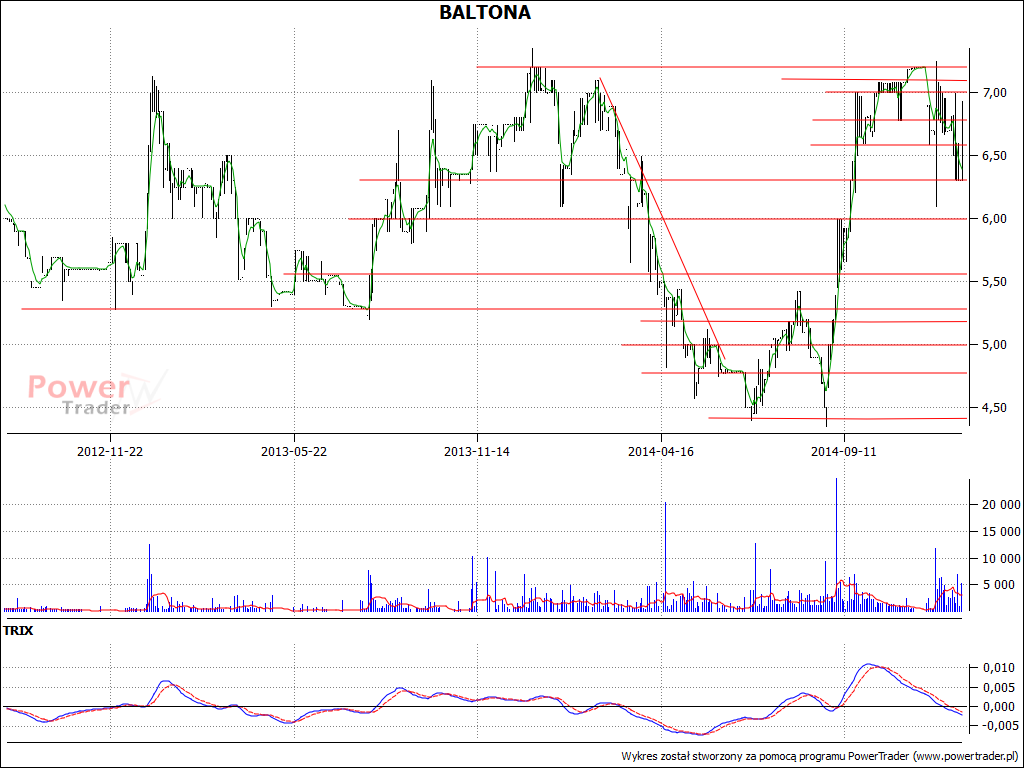Click the 20 000 volume axis value
The height and width of the screenshot is (768, 1024).
click(1000, 505)
